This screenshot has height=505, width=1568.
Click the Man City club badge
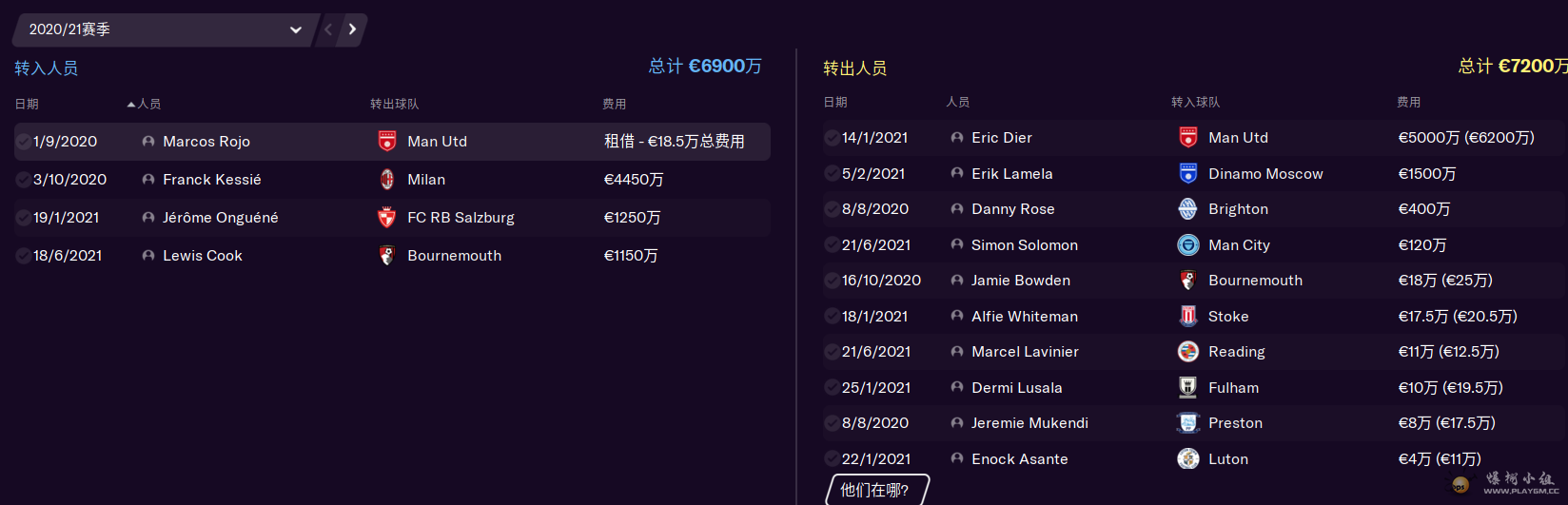tap(1188, 245)
